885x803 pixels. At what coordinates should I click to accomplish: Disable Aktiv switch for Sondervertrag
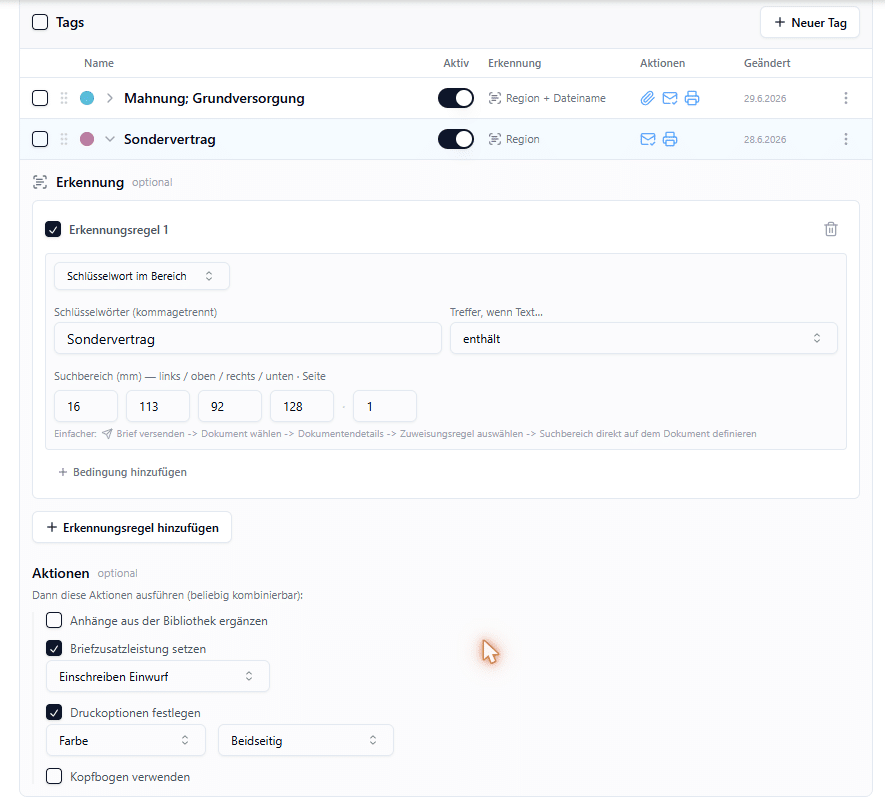pos(456,139)
